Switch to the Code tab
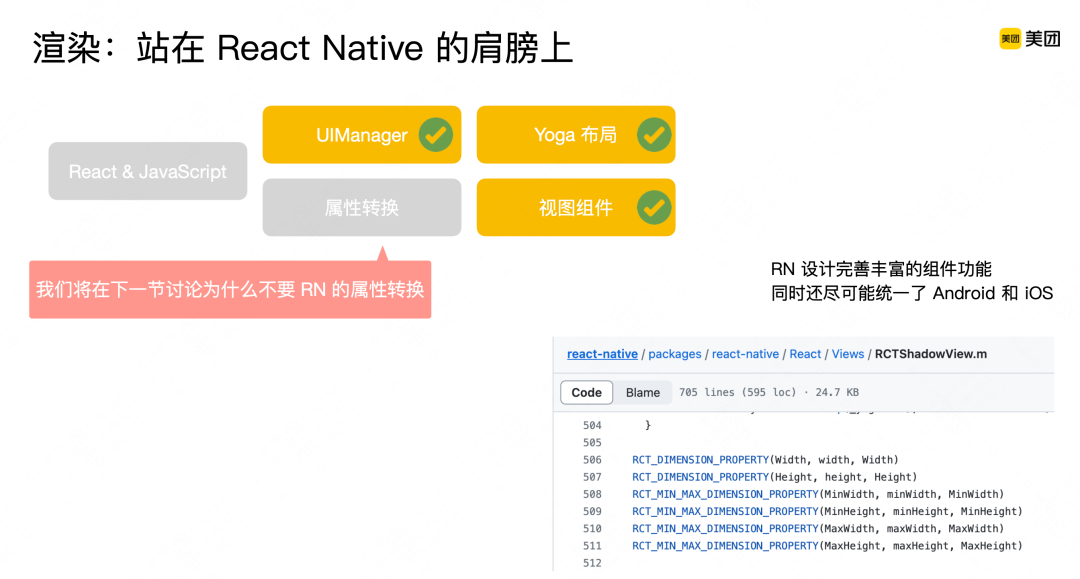The height and width of the screenshot is (579, 1080). pyautogui.click(x=586, y=392)
